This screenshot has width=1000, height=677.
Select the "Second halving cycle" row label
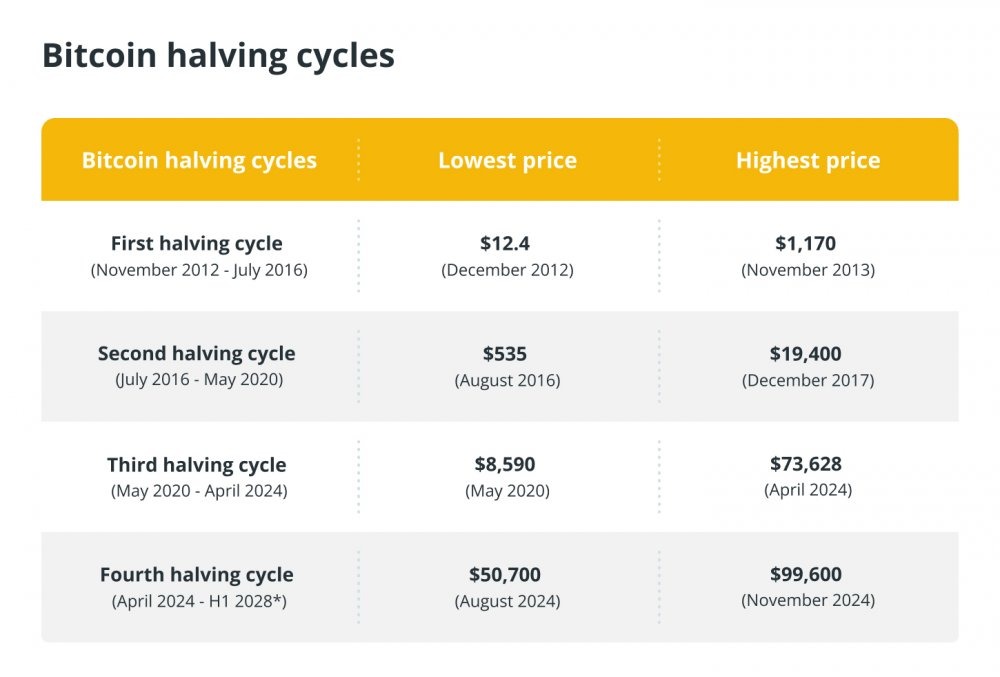(197, 353)
